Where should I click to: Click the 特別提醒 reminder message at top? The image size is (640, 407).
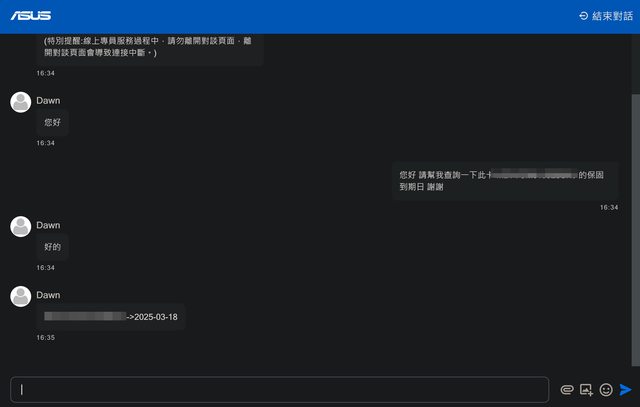[x=150, y=47]
